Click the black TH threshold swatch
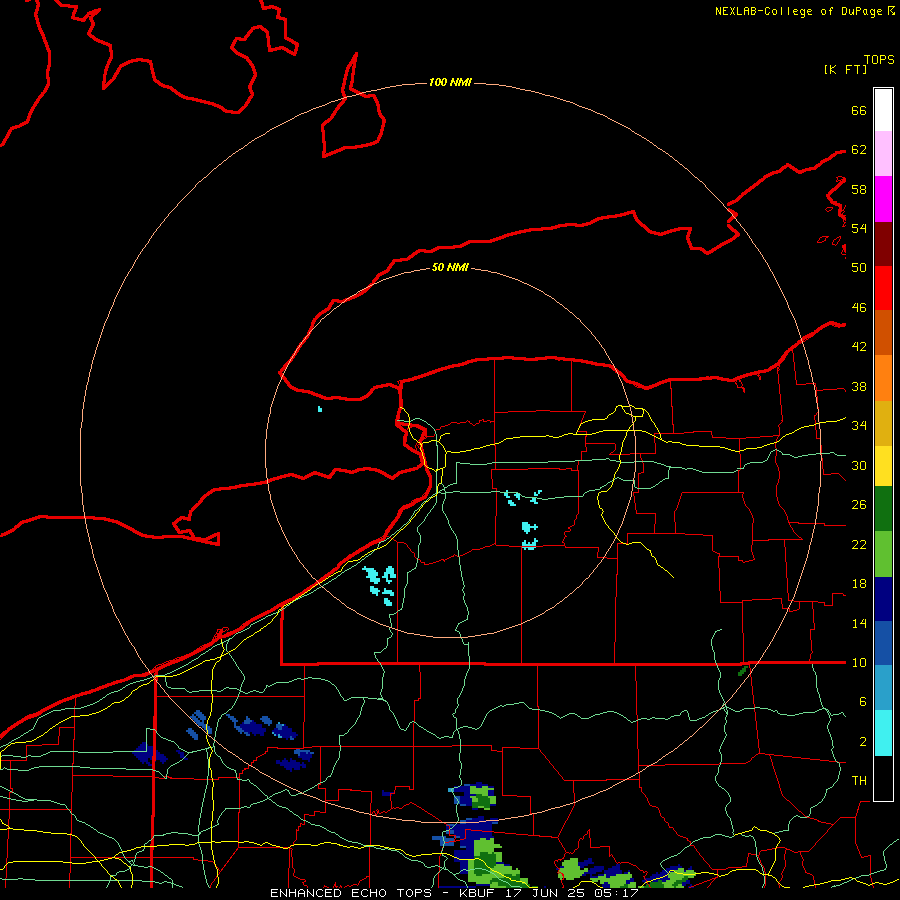The height and width of the screenshot is (900, 900). coord(883,778)
